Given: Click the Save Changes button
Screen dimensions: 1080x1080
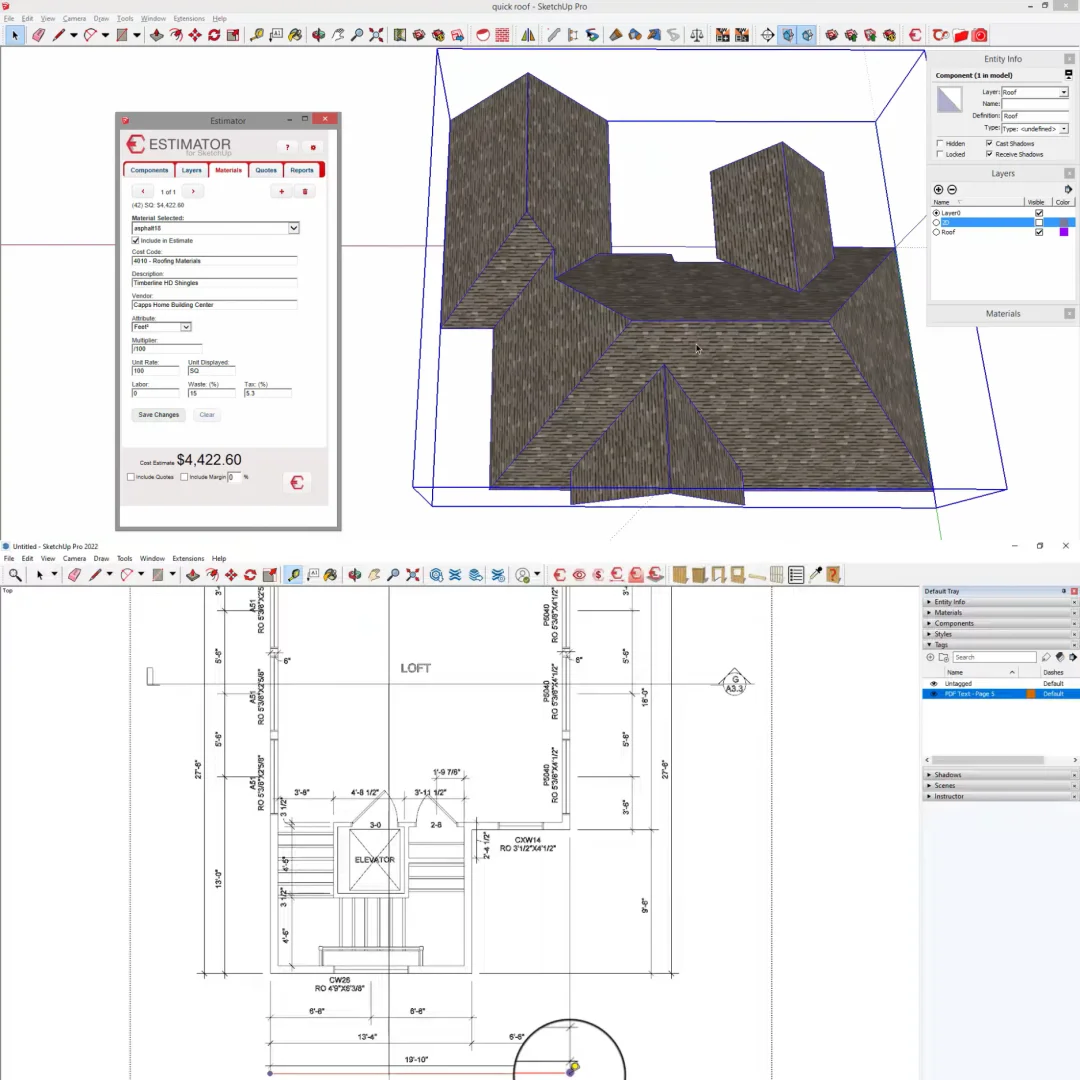Looking at the screenshot, I should coord(159,415).
